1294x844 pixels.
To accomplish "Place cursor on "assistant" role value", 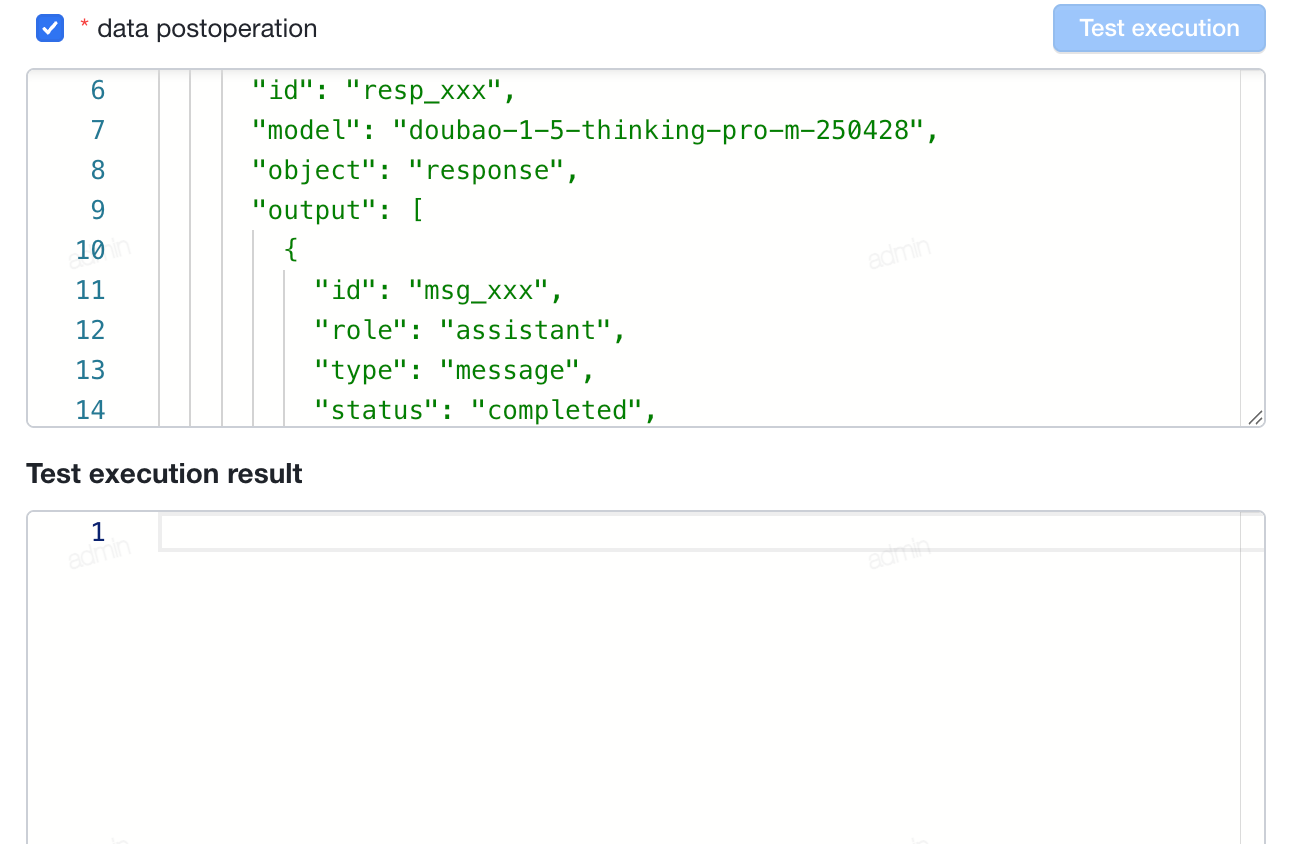I will [525, 330].
